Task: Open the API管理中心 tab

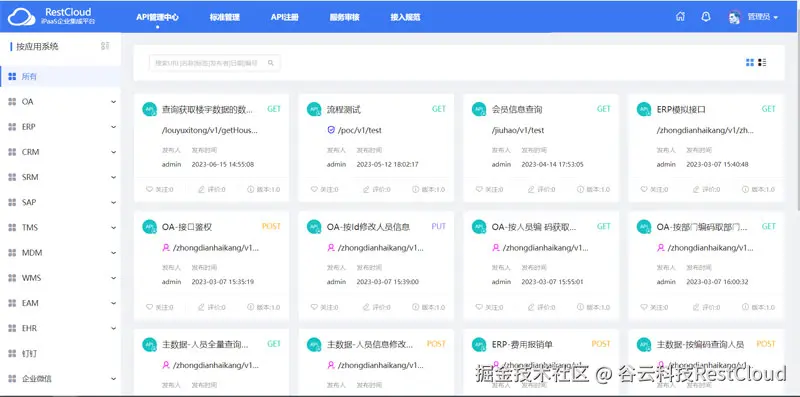Action: [x=157, y=17]
